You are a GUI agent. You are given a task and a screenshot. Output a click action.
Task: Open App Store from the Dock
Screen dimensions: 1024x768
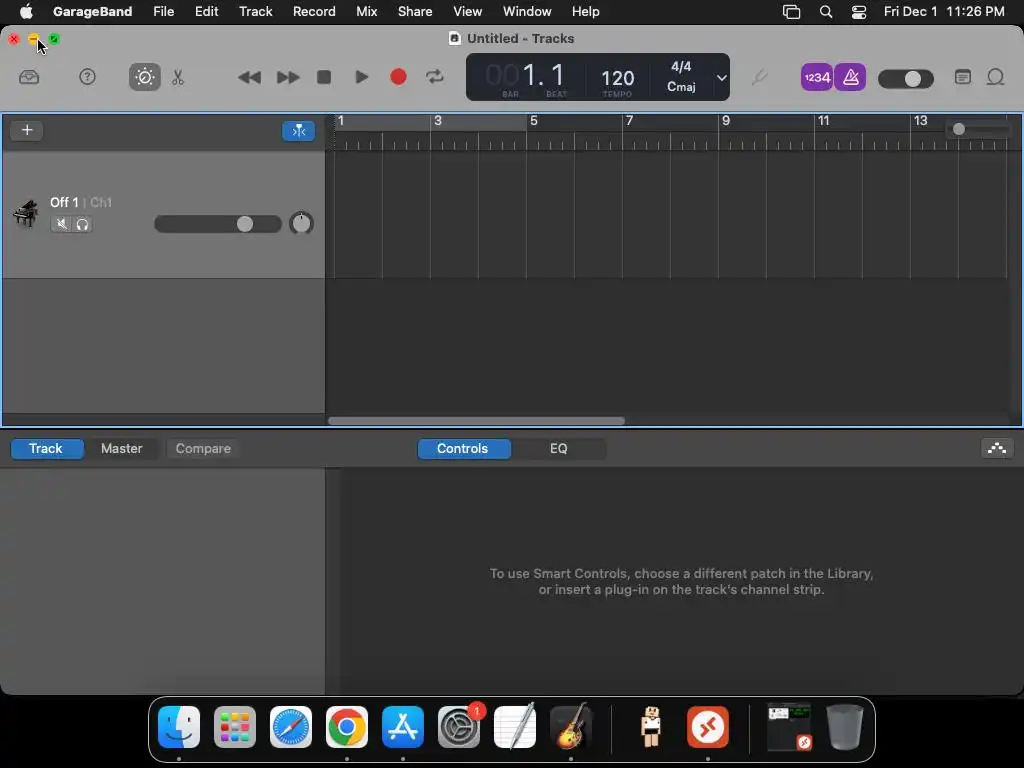pos(403,727)
